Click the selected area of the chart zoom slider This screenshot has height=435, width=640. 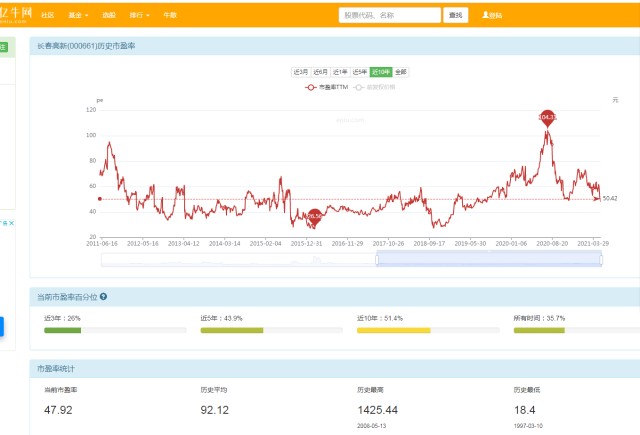(489, 260)
